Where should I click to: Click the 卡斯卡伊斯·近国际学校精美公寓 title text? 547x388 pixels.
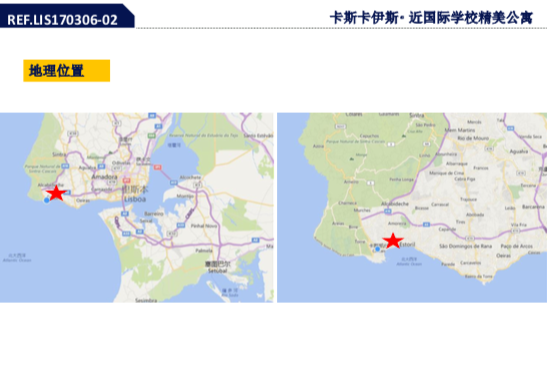pyautogui.click(x=431, y=18)
